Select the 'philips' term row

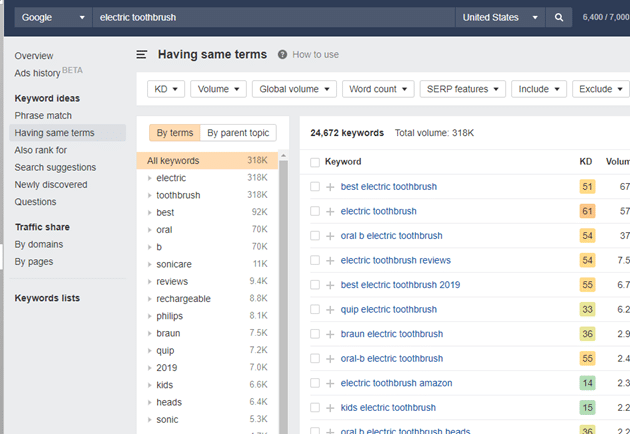click(x=207, y=316)
